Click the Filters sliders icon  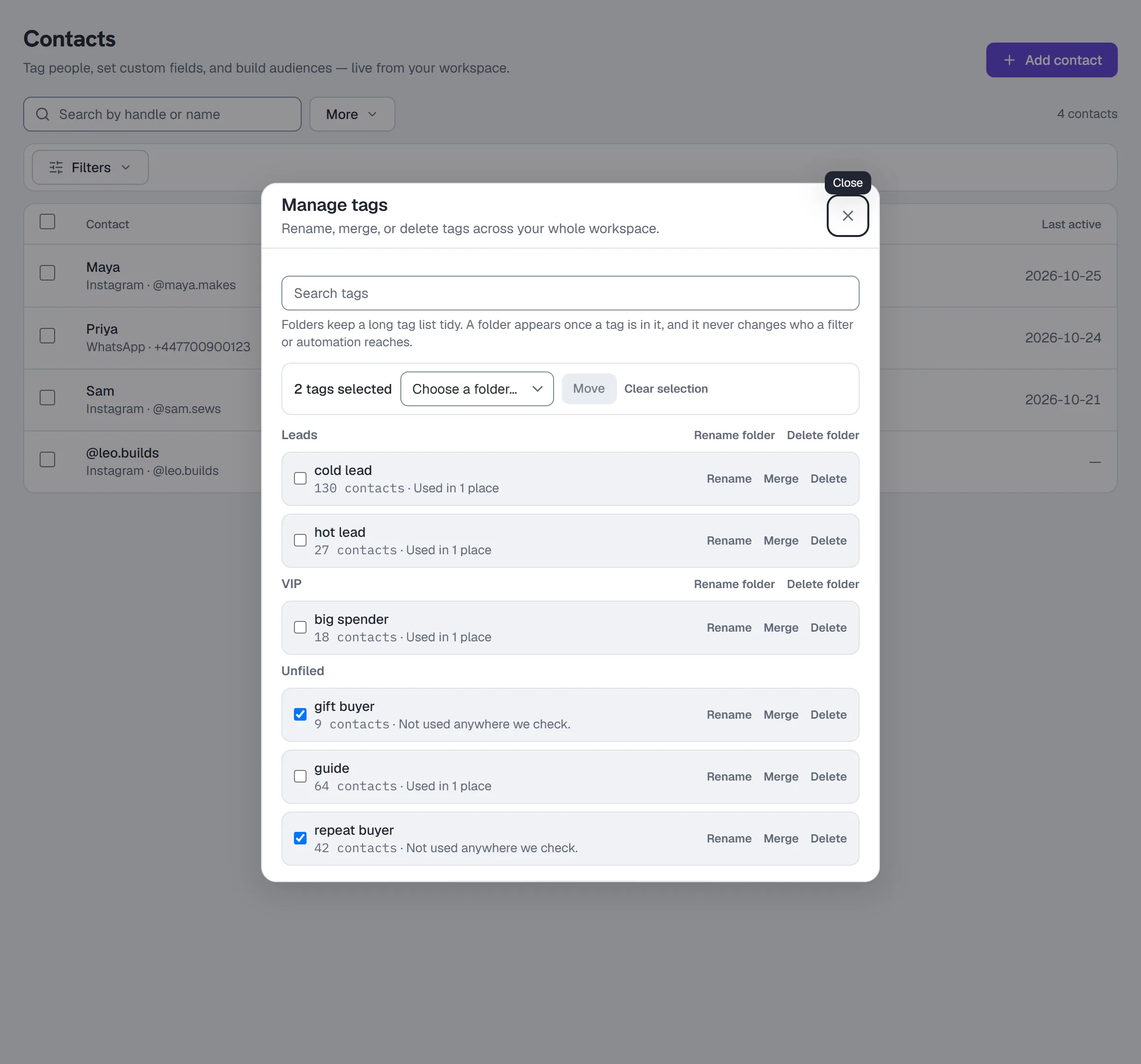click(x=56, y=168)
